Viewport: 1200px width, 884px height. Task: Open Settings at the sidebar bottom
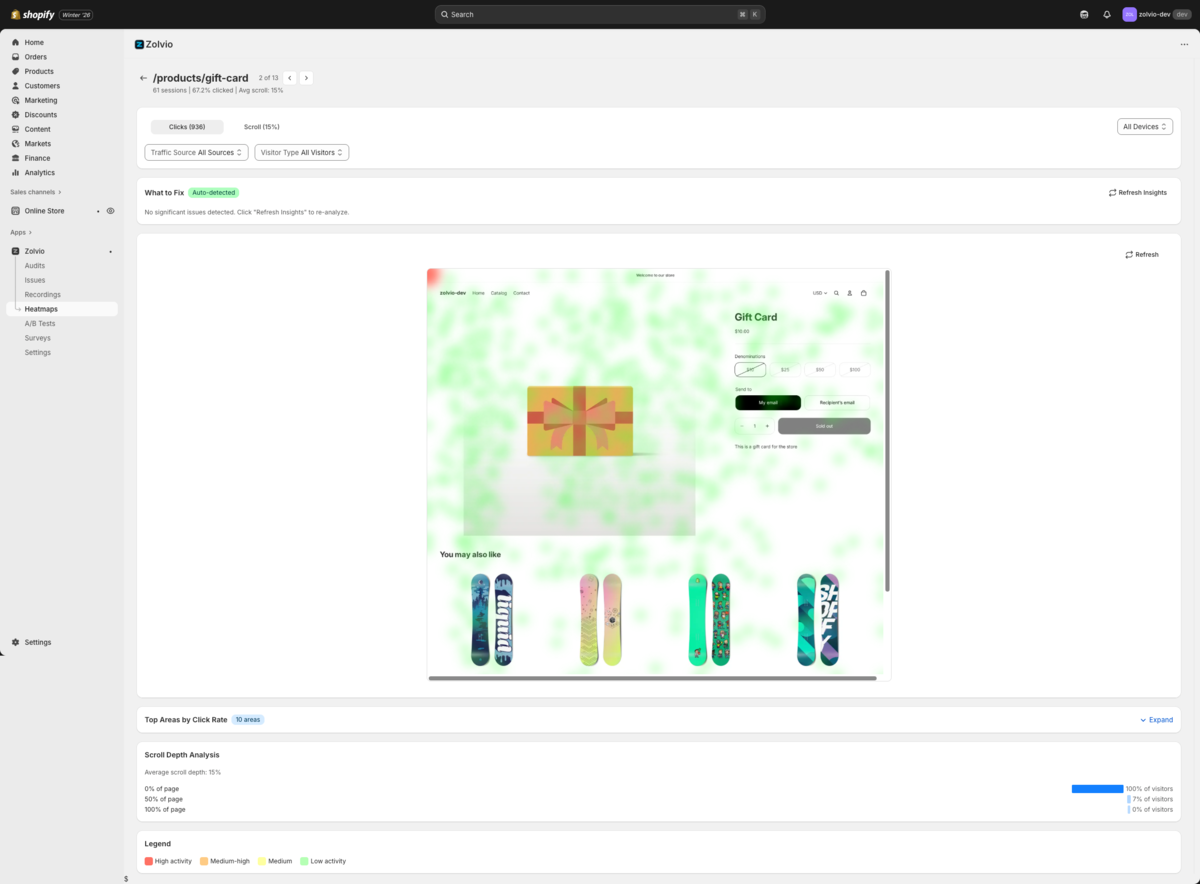(38, 642)
